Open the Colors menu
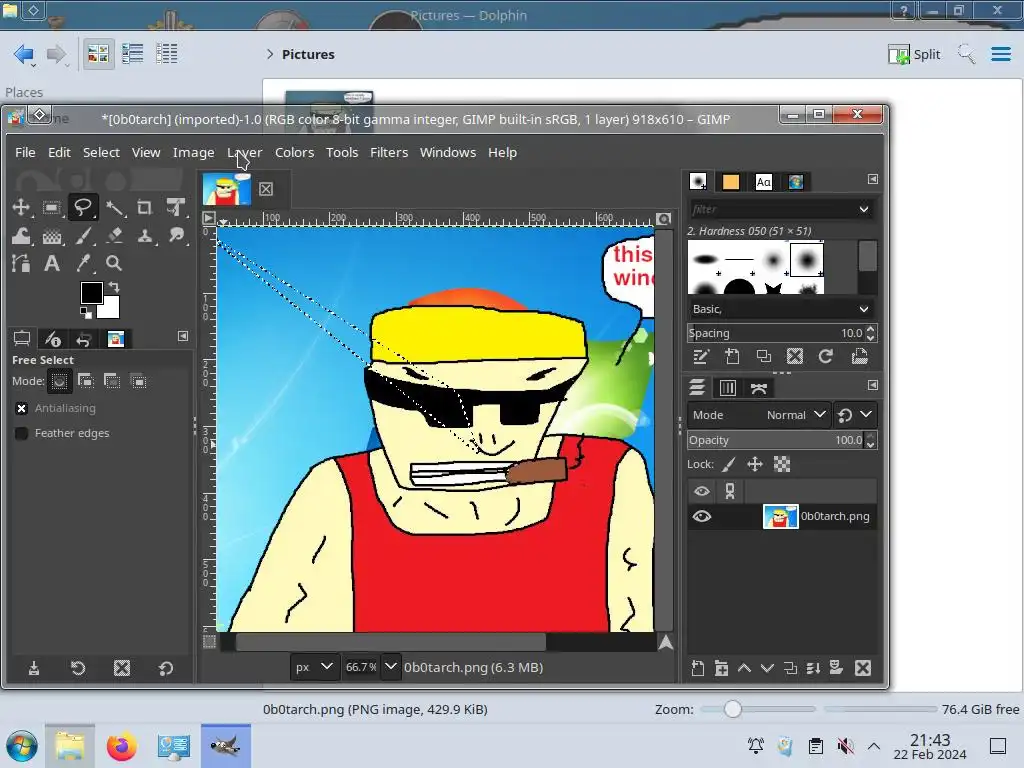This screenshot has height=768, width=1024. tap(295, 152)
